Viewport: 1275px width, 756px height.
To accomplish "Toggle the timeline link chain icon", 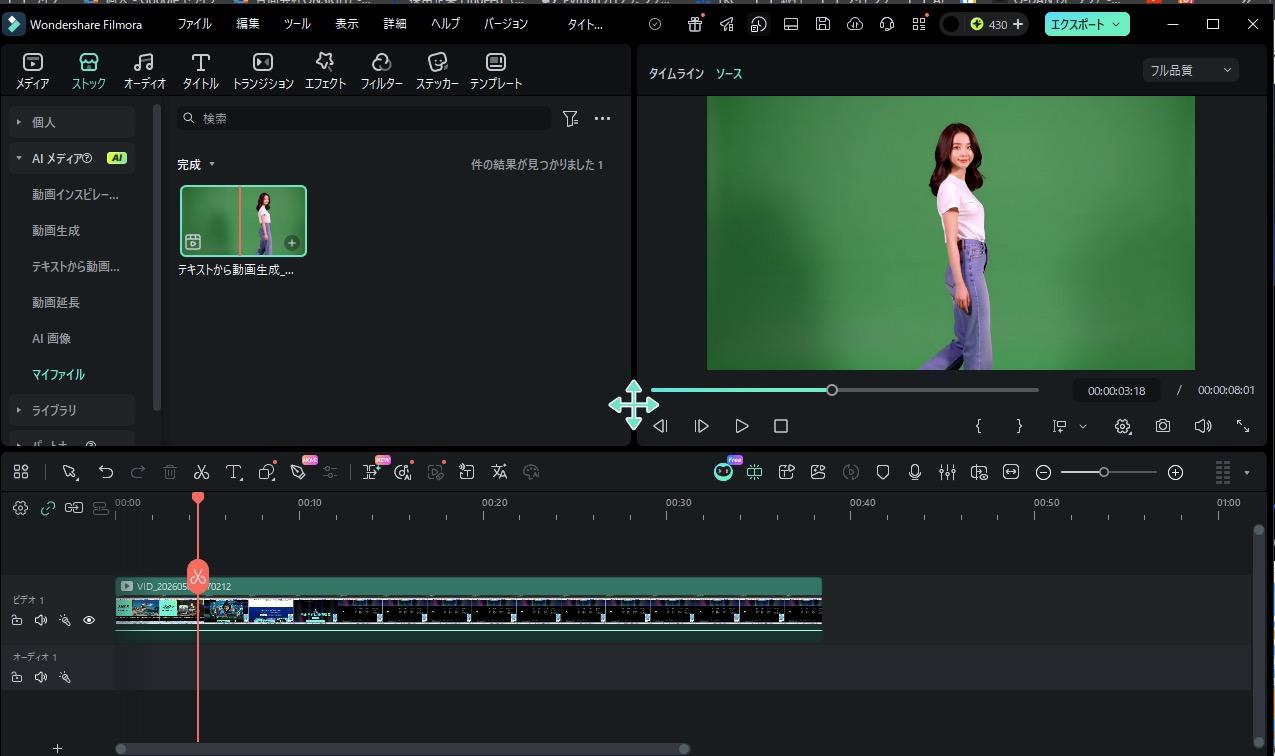I will (47, 508).
